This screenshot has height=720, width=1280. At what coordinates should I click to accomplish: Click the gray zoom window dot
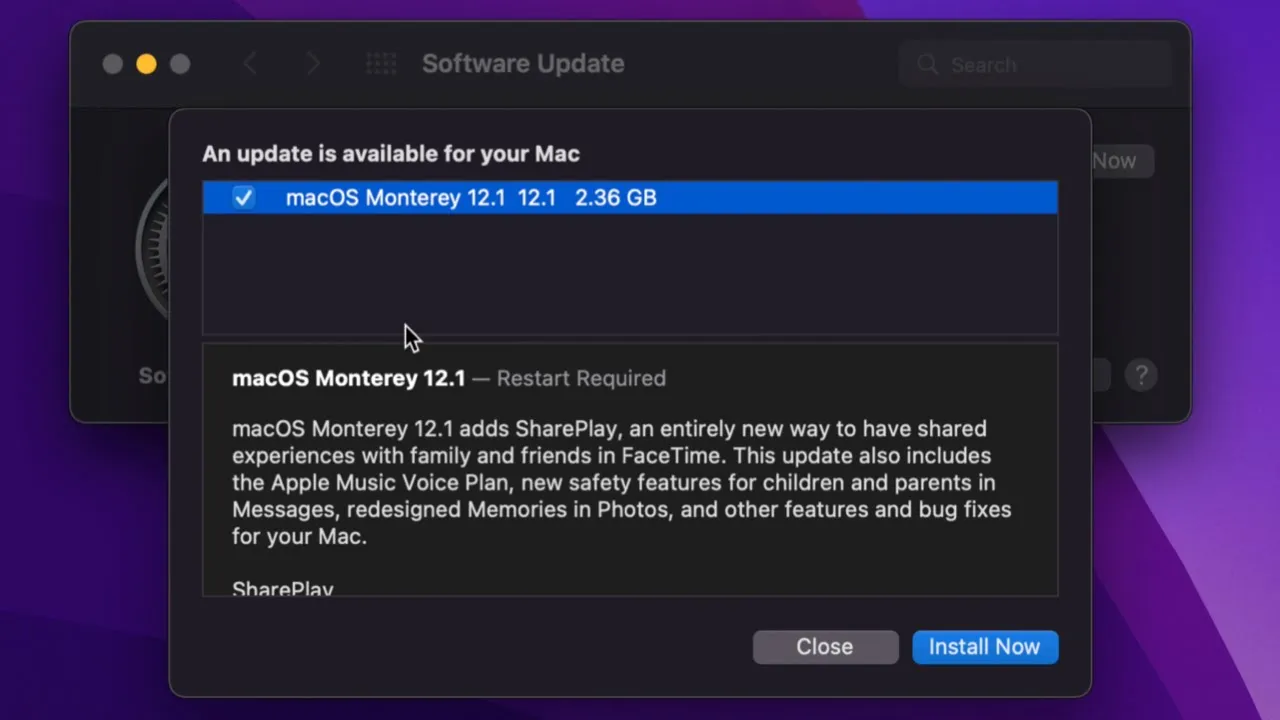click(180, 64)
